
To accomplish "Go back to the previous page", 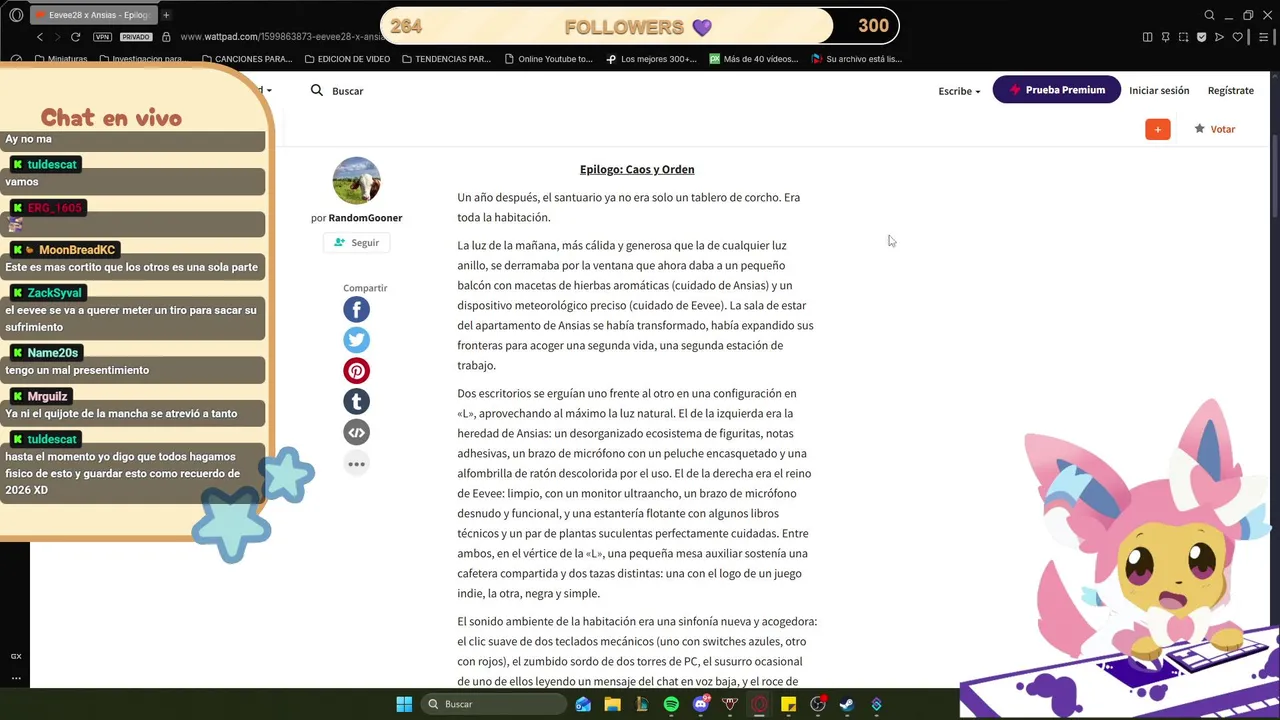I will pyautogui.click(x=40, y=37).
